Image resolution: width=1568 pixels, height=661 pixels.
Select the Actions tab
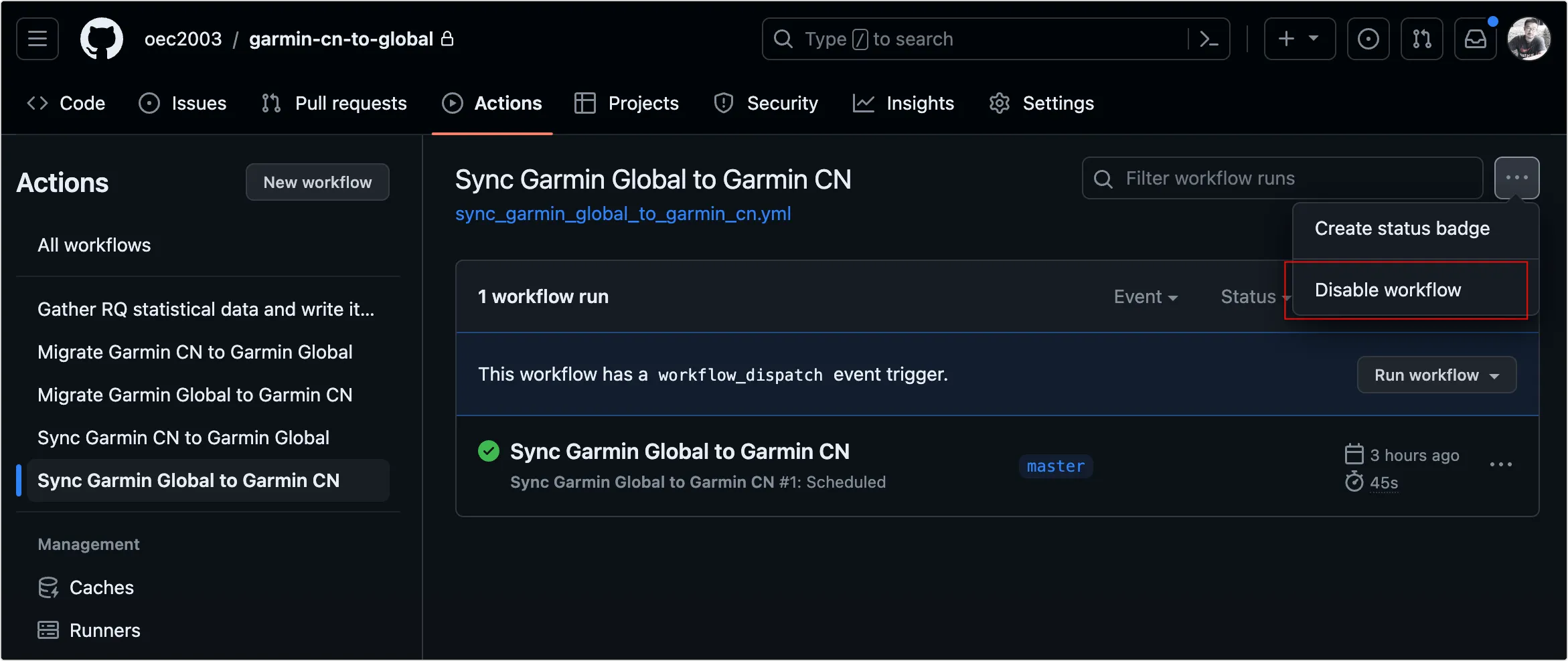(x=492, y=103)
